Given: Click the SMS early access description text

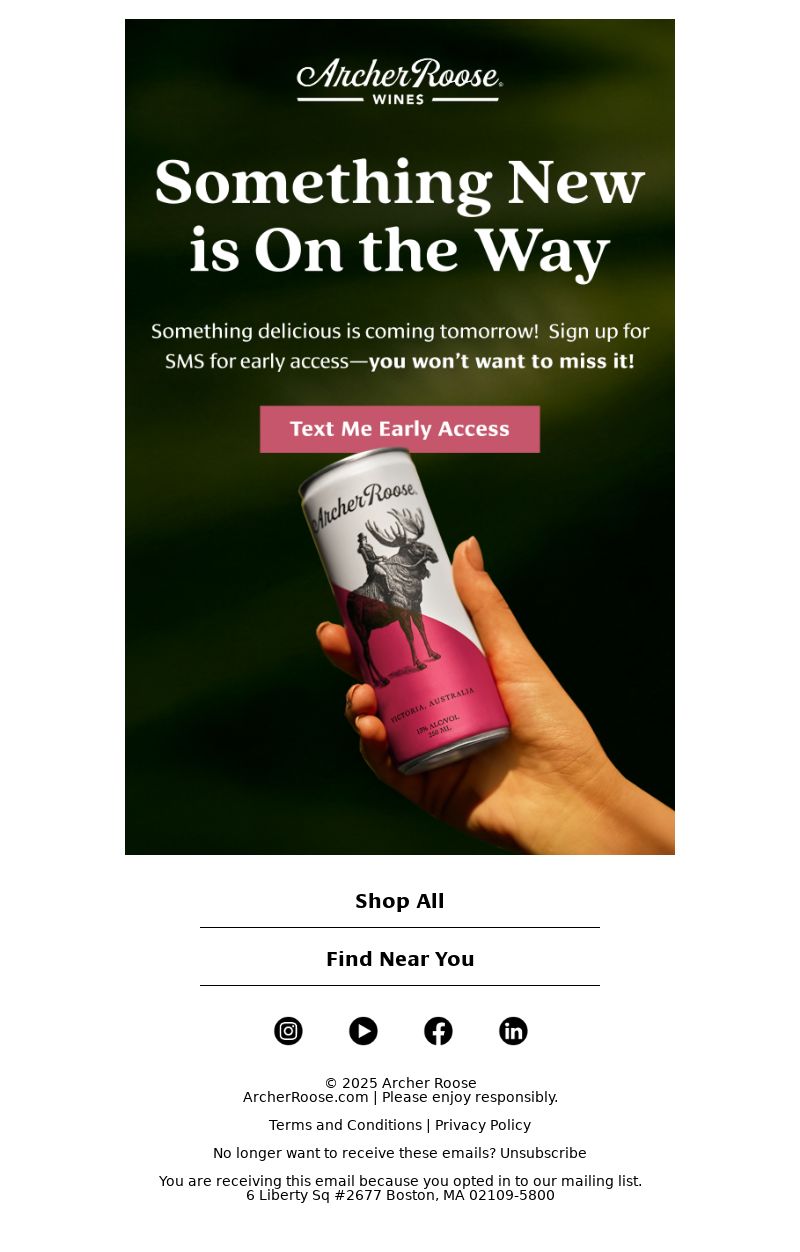Looking at the screenshot, I should [x=400, y=346].
